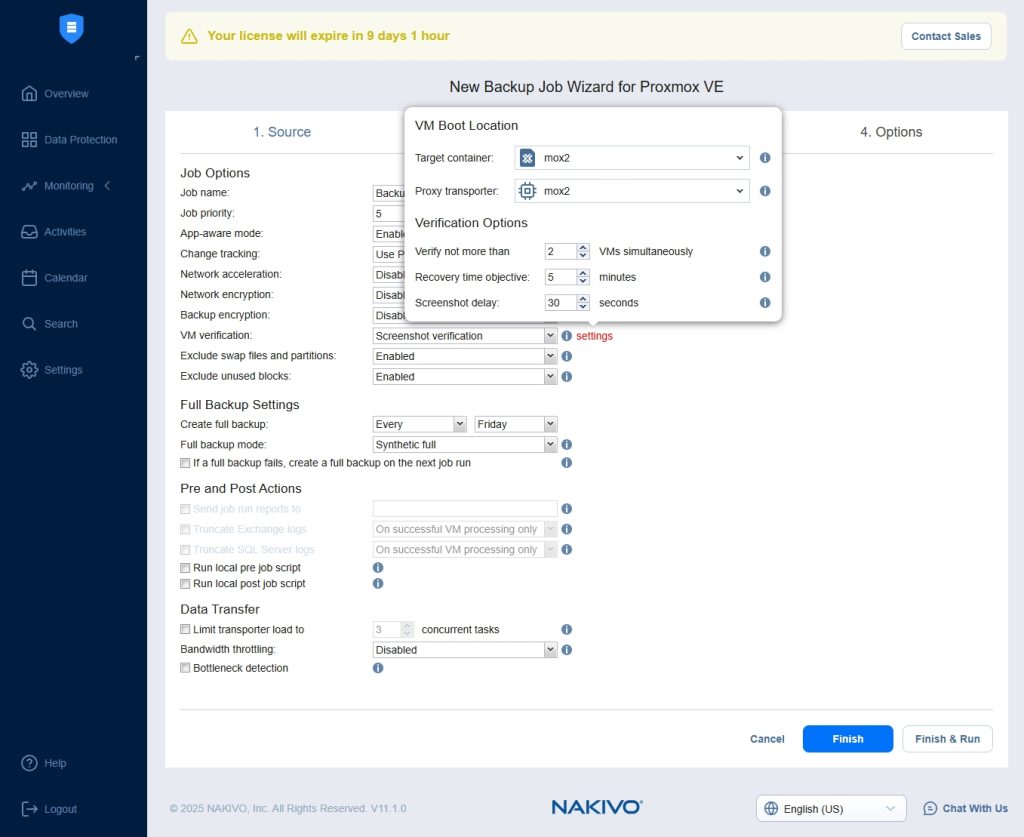Open the Activities inbox icon
The image size is (1024, 837).
click(x=29, y=232)
